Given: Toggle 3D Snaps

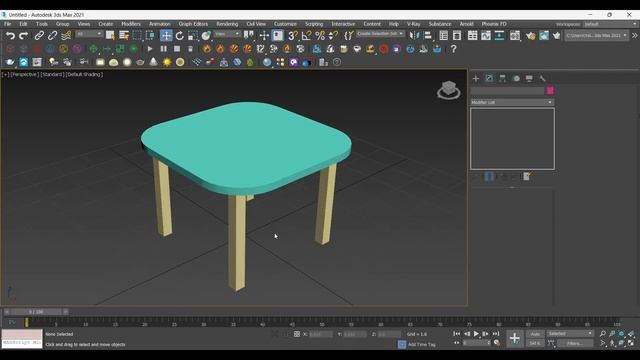Looking at the screenshot, I should tap(292, 36).
